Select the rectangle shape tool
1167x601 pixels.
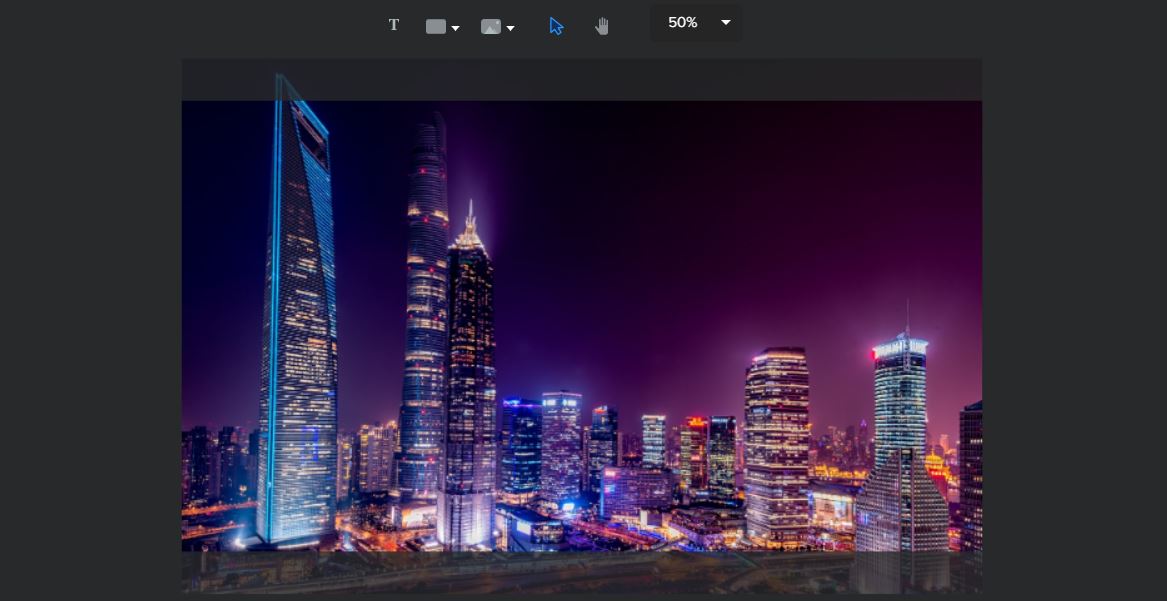point(436,27)
